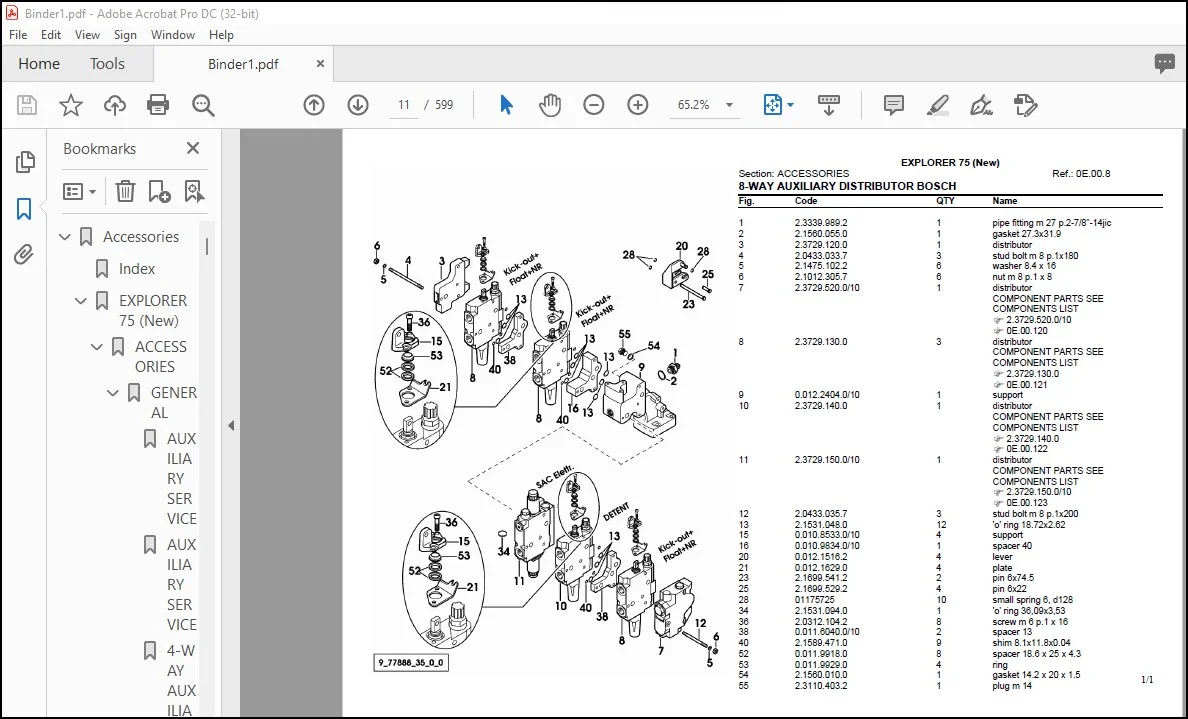Image resolution: width=1188 pixels, height=719 pixels.
Task: Open the fit page options dropdown arrow
Action: point(791,105)
